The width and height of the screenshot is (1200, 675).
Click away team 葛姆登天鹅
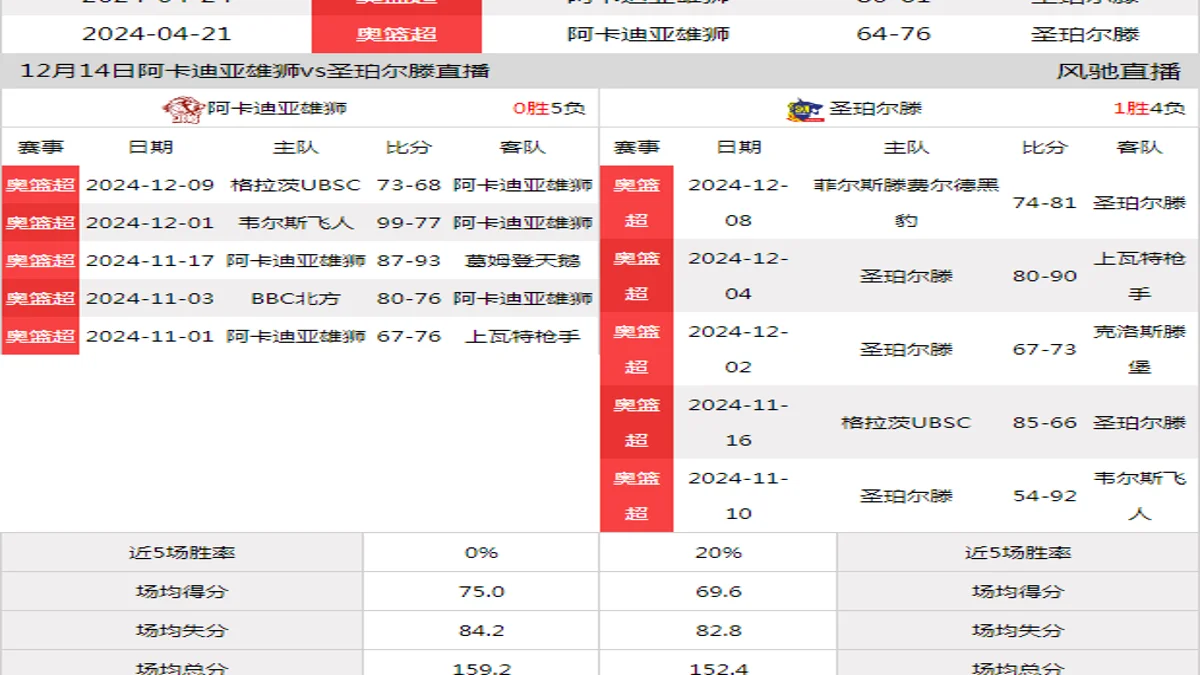523,260
